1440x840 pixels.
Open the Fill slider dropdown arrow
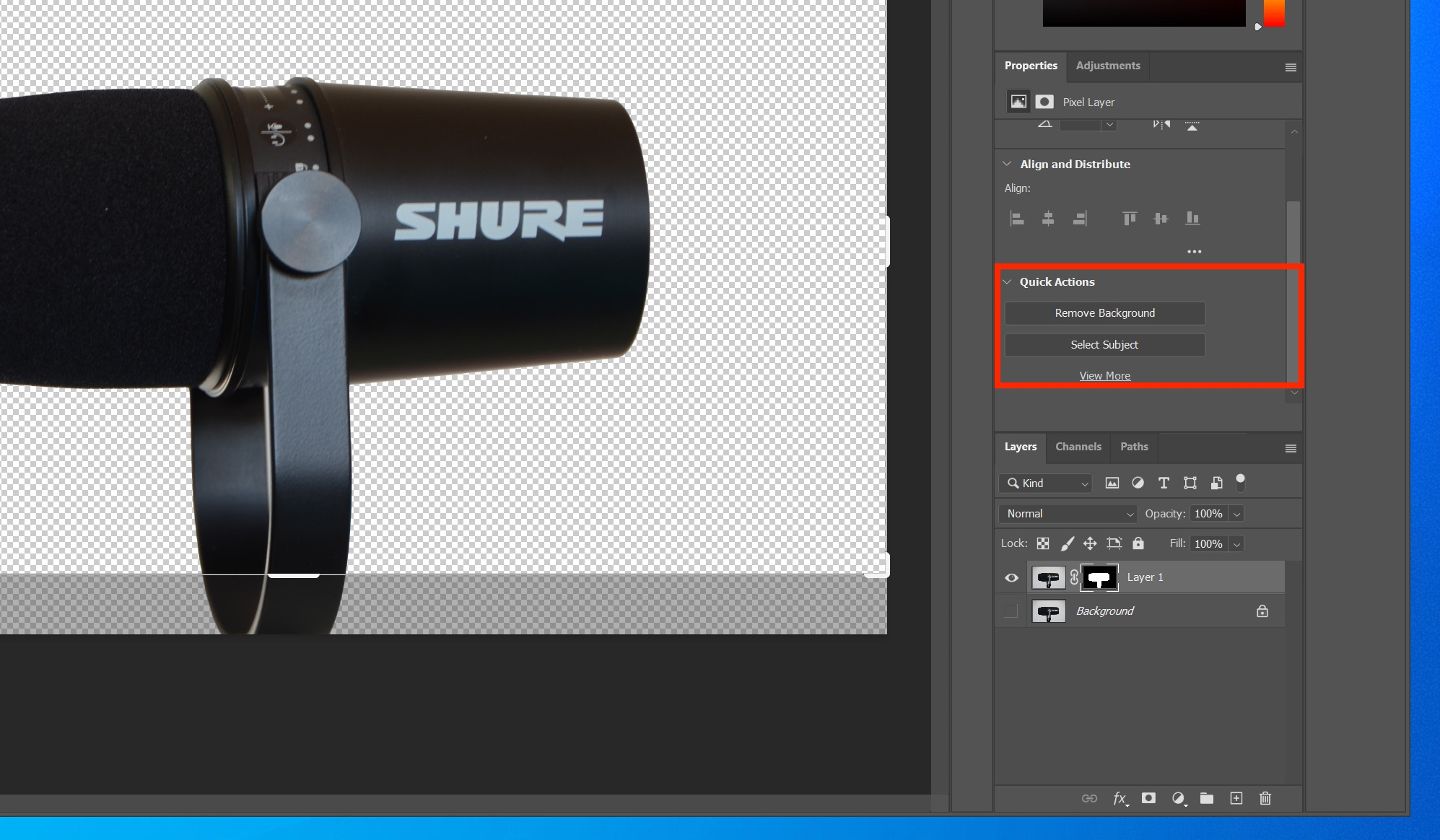click(1237, 544)
